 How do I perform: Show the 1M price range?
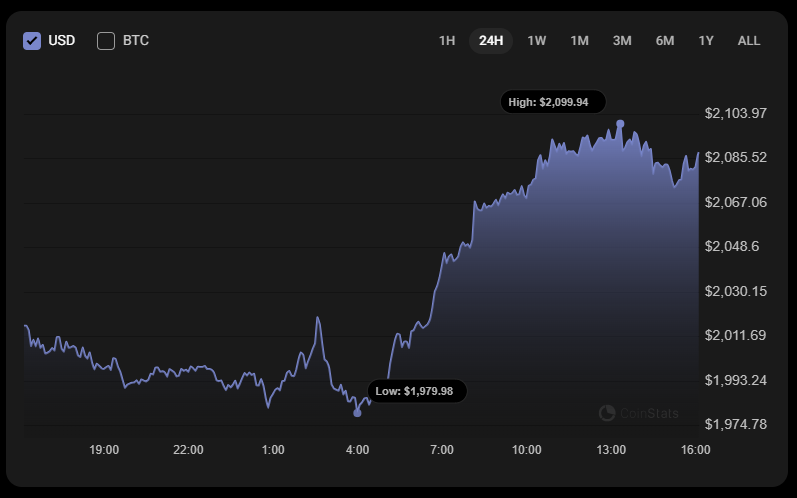[x=579, y=41]
